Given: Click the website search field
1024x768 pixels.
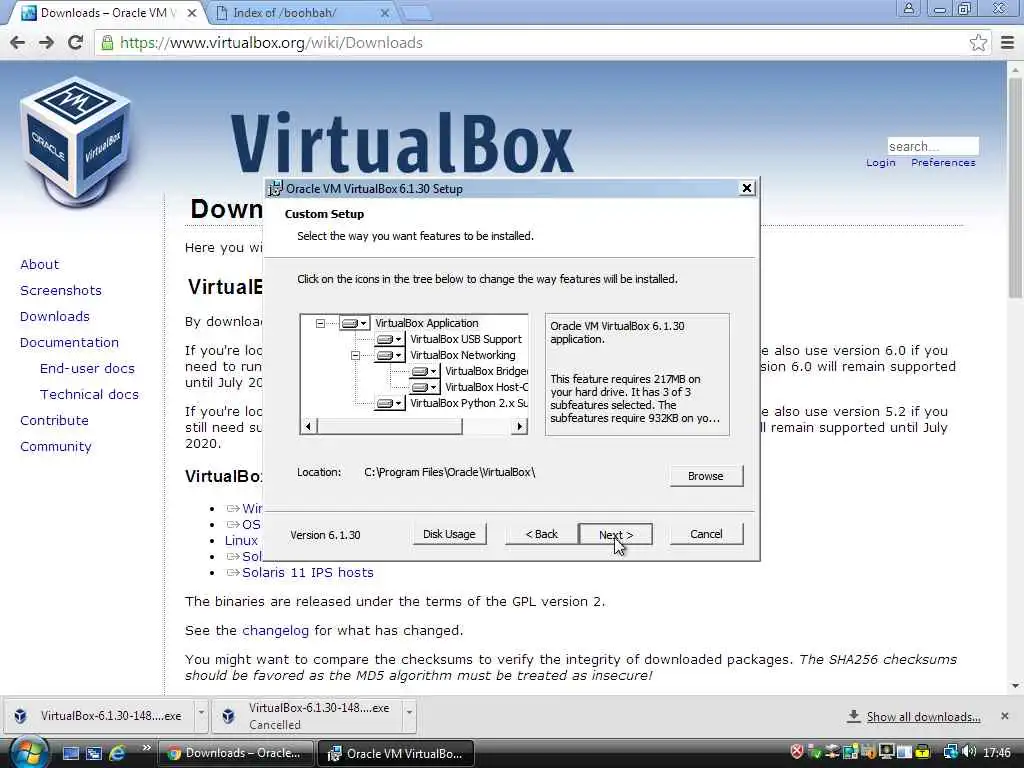Looking at the screenshot, I should (x=933, y=146).
